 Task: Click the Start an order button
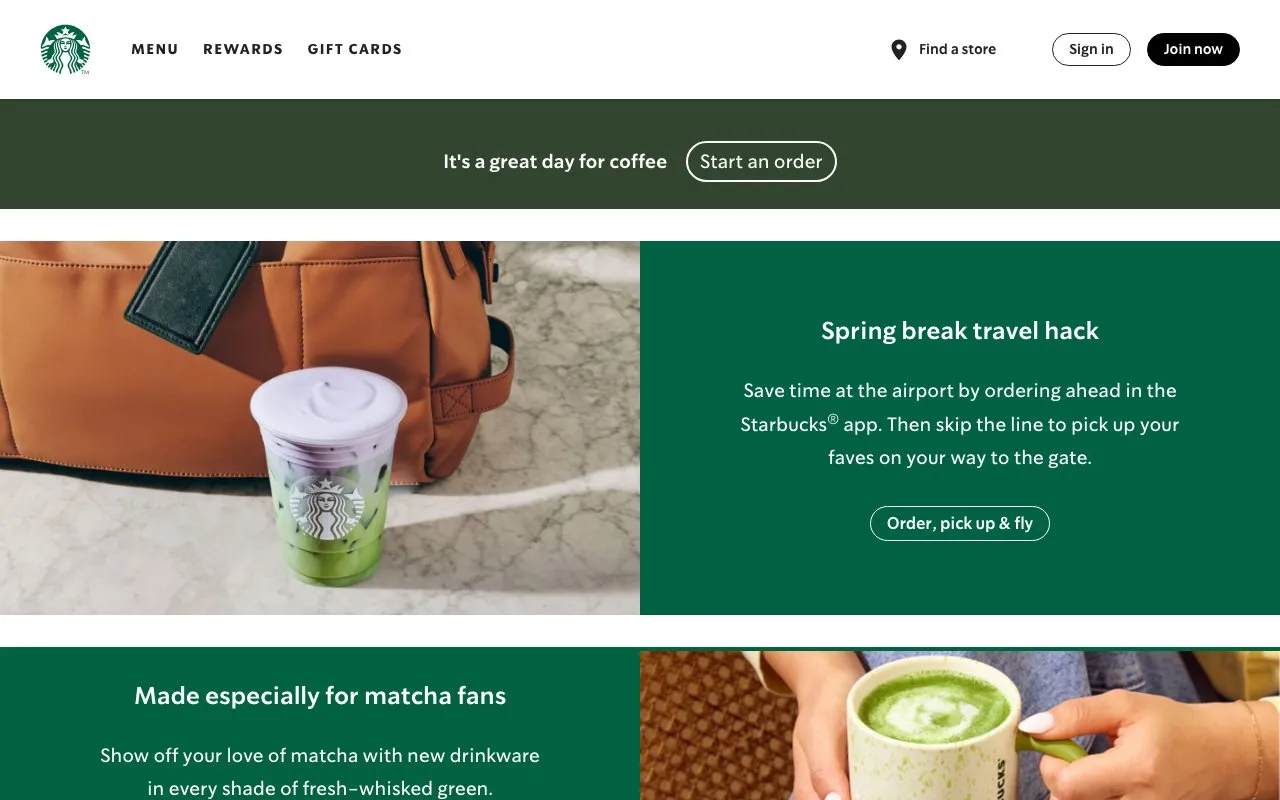click(761, 161)
